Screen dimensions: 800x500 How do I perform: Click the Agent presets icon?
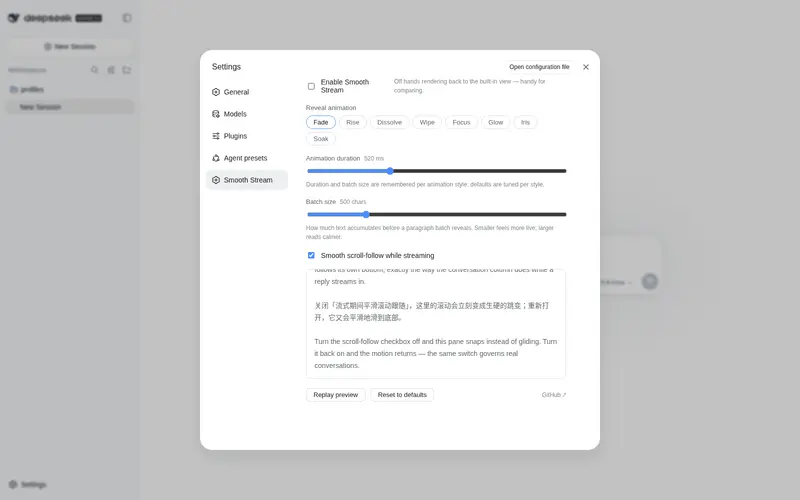click(x=216, y=158)
